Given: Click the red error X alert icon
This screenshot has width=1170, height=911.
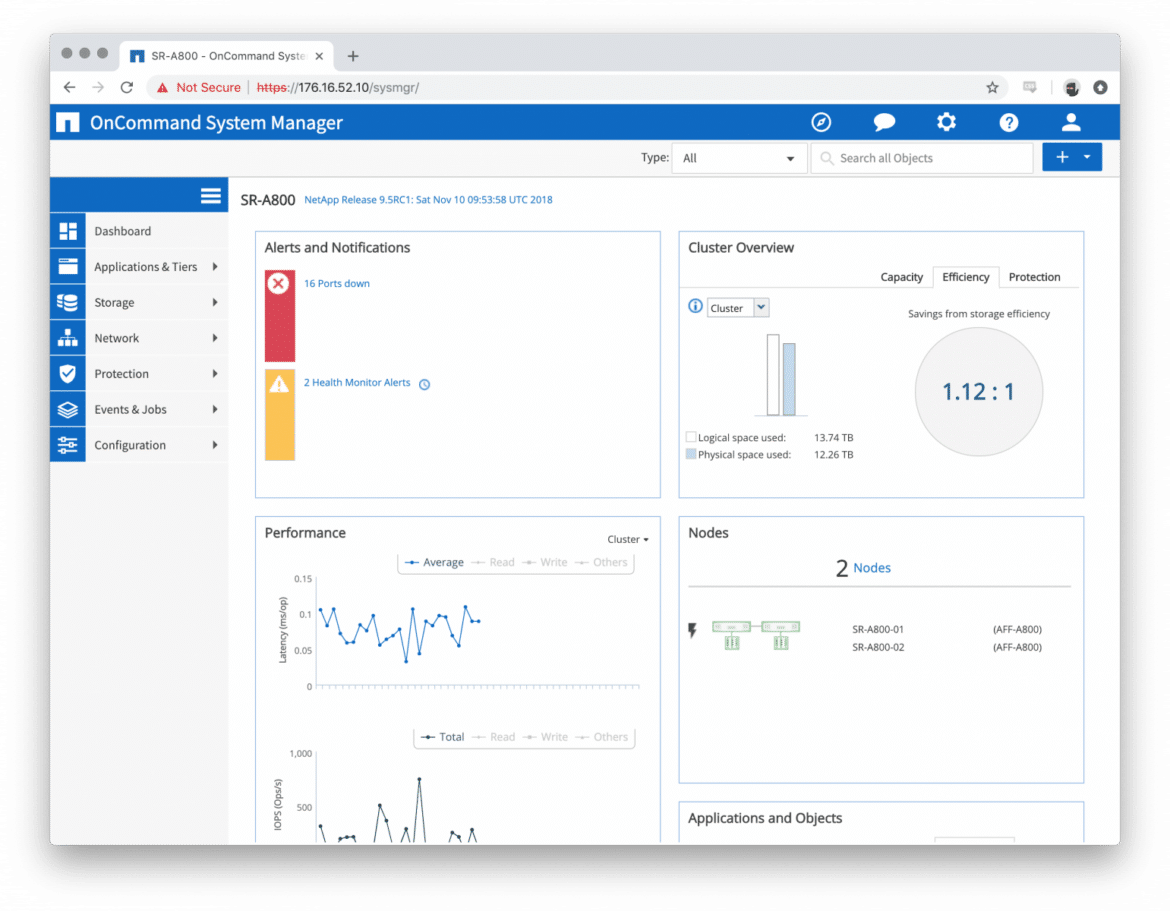Looking at the screenshot, I should (279, 284).
